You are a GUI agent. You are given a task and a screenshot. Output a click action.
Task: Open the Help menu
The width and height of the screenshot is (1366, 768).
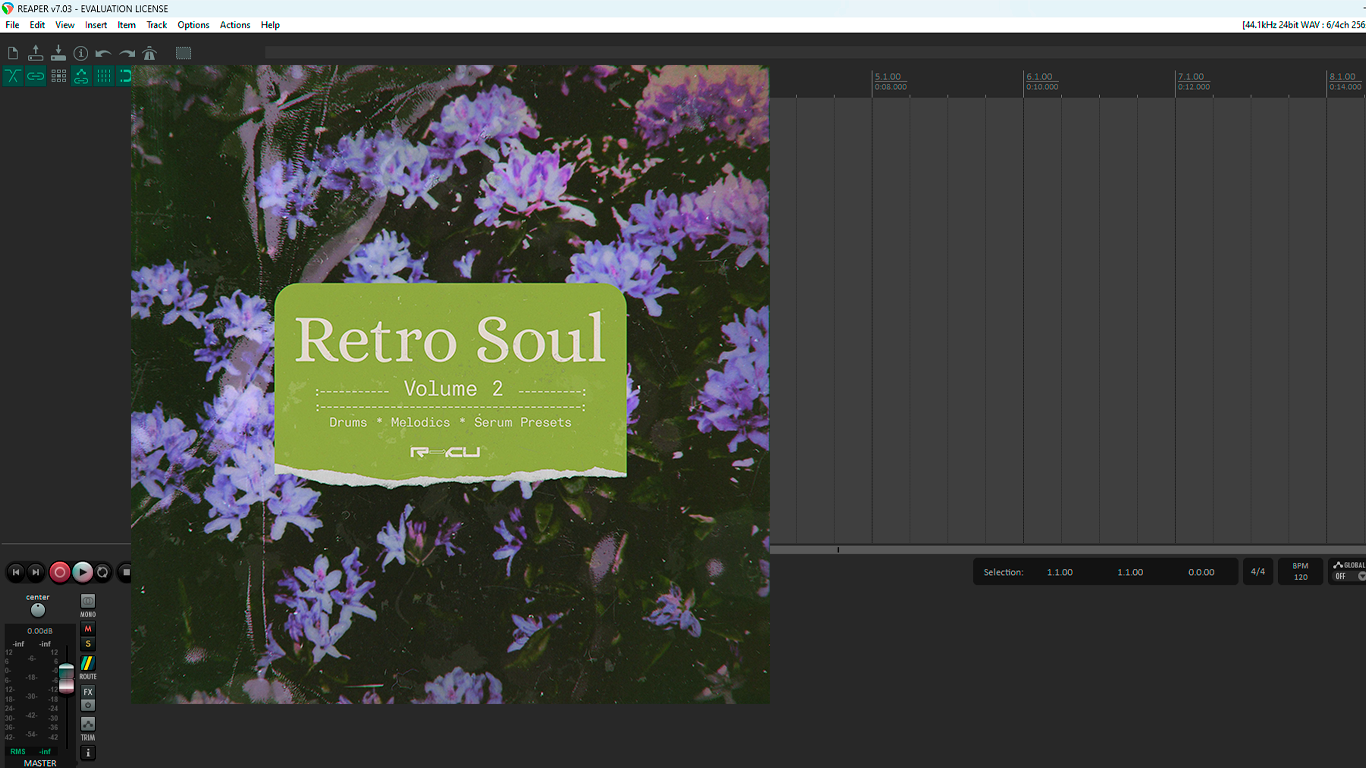270,25
